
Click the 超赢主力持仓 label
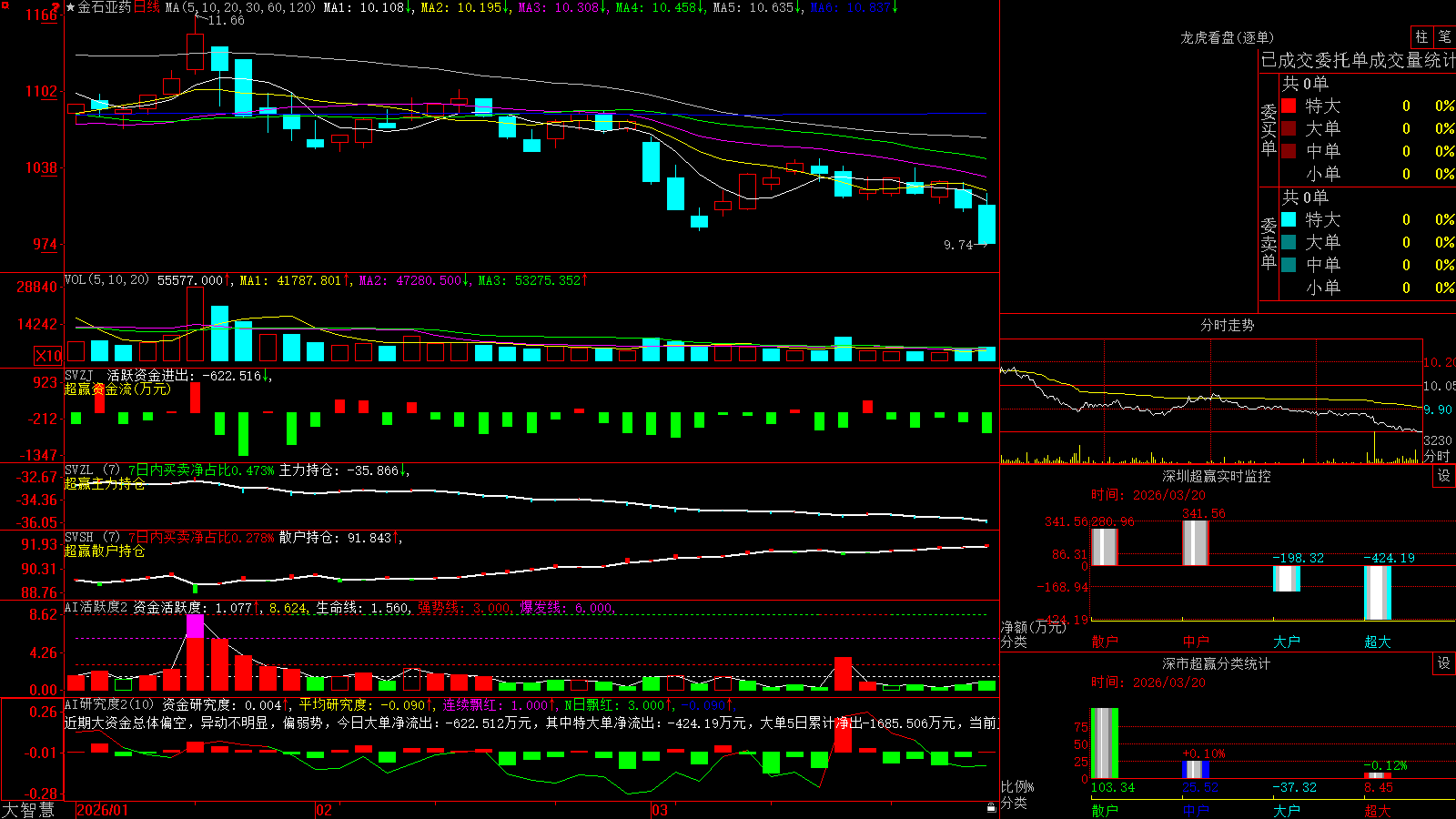(x=105, y=483)
